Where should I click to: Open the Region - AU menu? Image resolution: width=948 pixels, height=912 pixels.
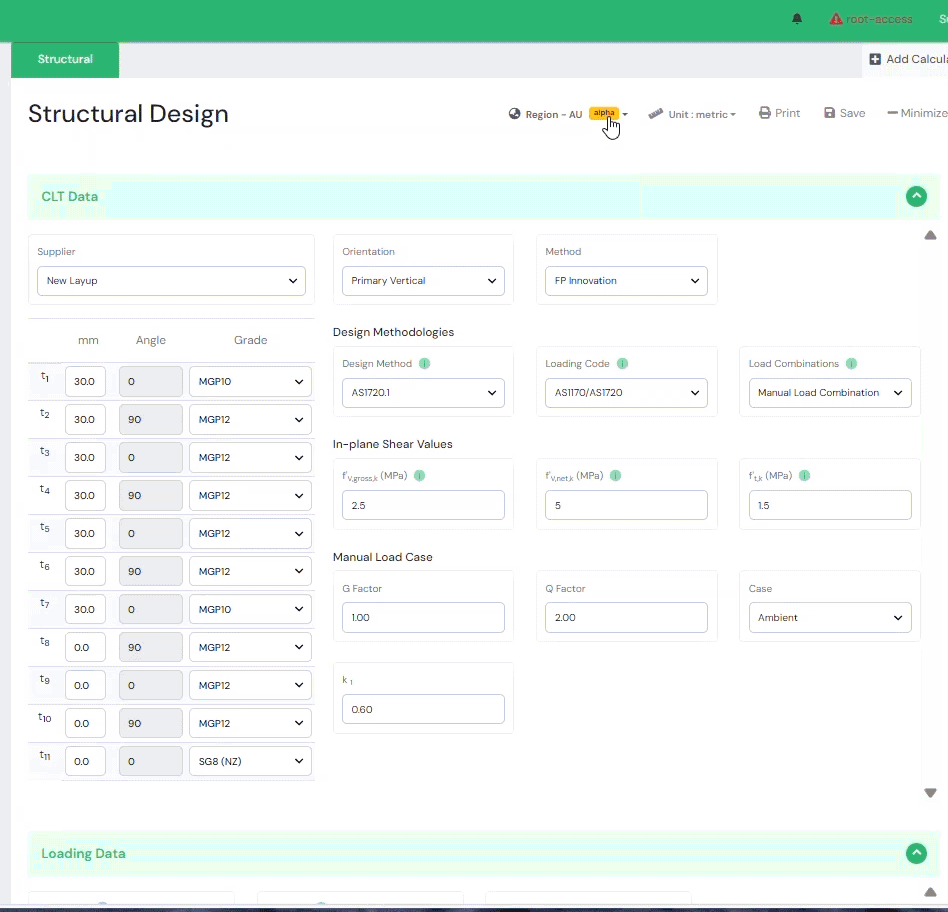coord(566,114)
